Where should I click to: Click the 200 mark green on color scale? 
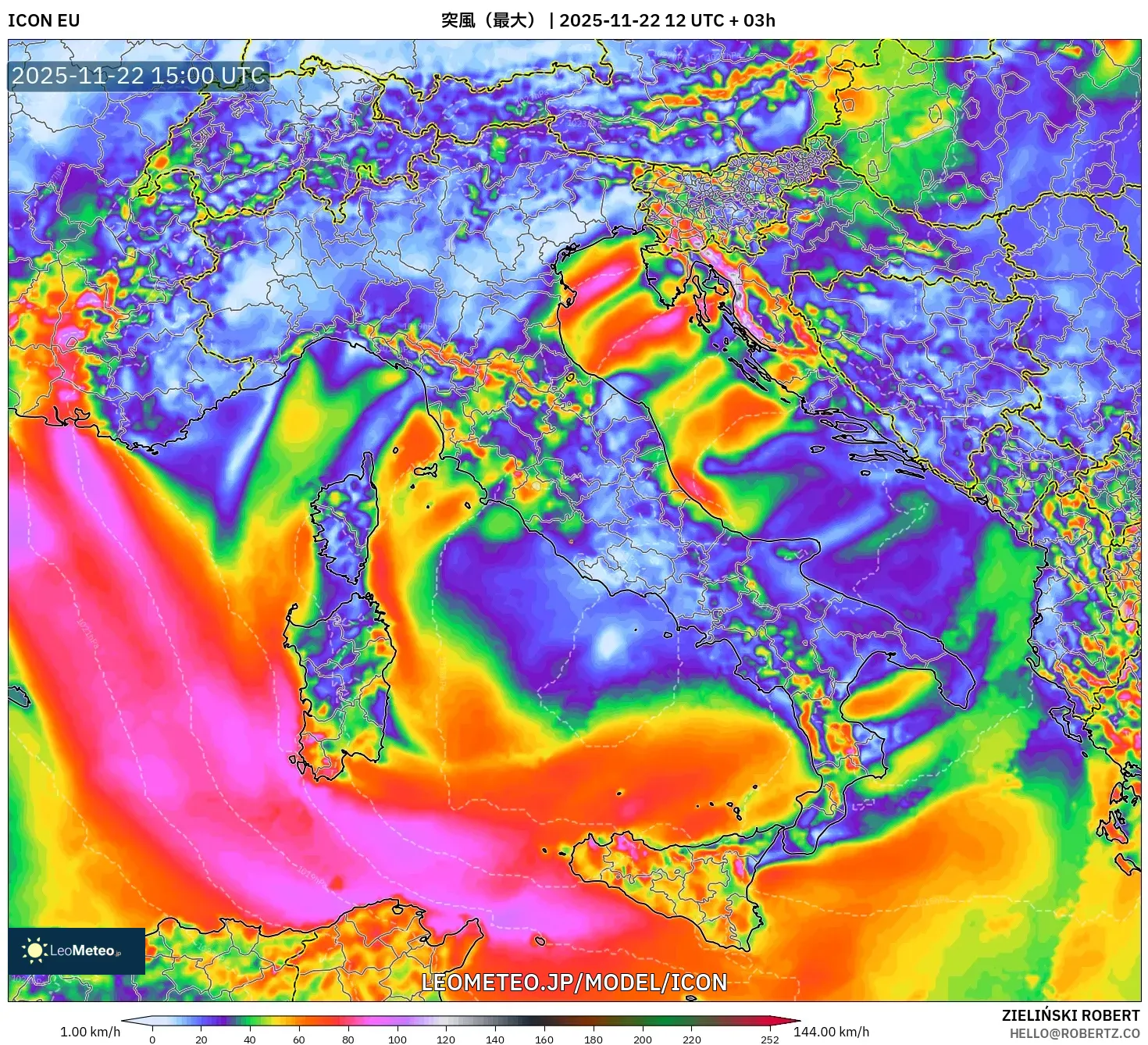643,1021
